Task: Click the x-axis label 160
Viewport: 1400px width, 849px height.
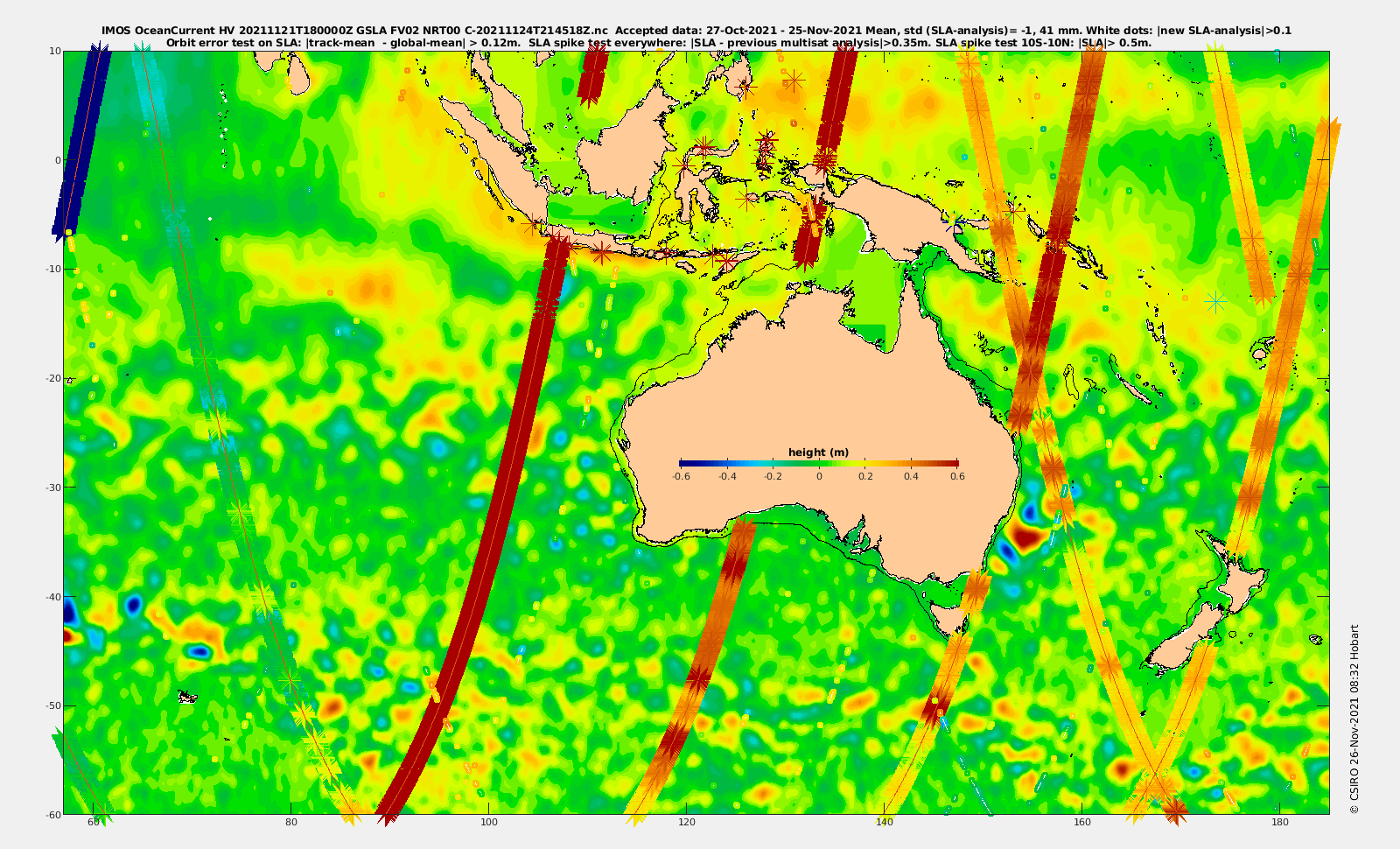Action: [x=1082, y=822]
